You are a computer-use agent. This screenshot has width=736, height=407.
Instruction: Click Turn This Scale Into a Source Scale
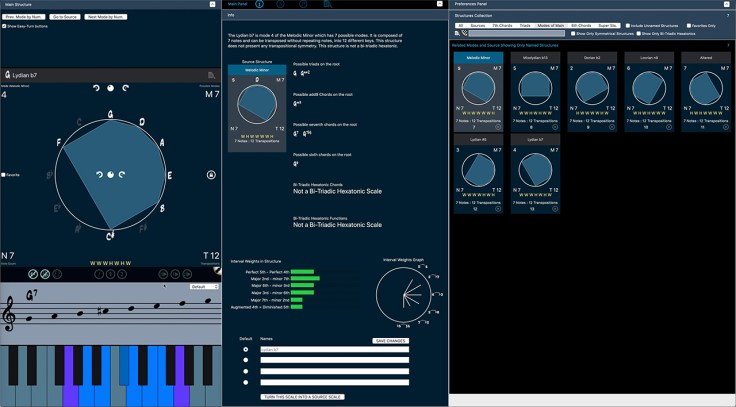(302, 397)
